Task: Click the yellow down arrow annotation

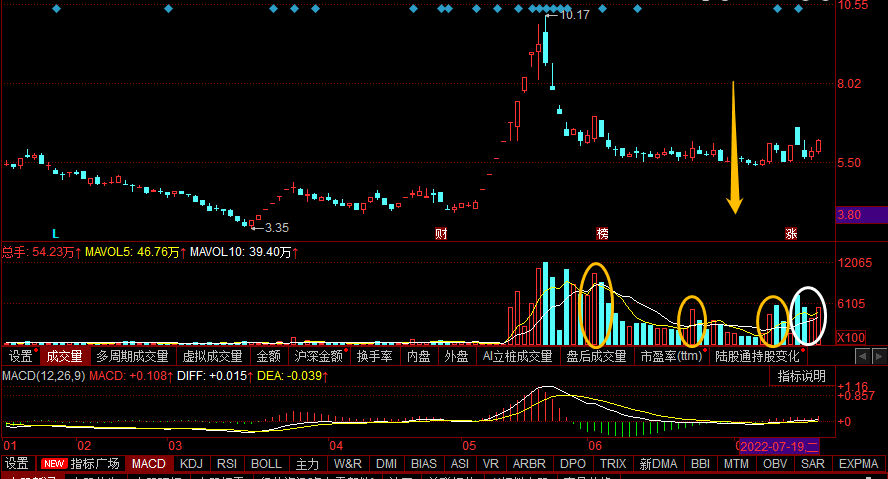Action: point(734,148)
